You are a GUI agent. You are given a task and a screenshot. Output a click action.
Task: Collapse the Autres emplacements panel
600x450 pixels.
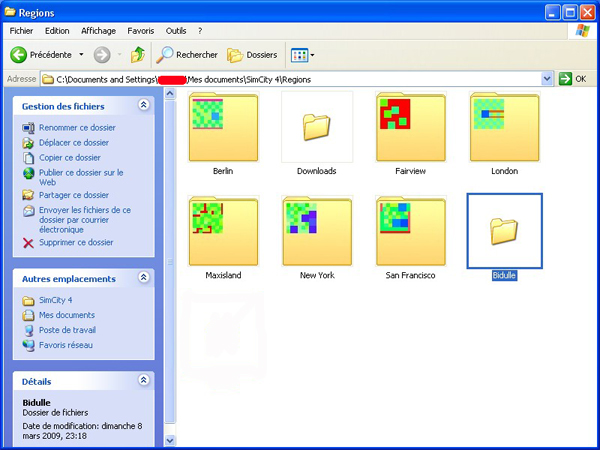pyautogui.click(x=143, y=277)
